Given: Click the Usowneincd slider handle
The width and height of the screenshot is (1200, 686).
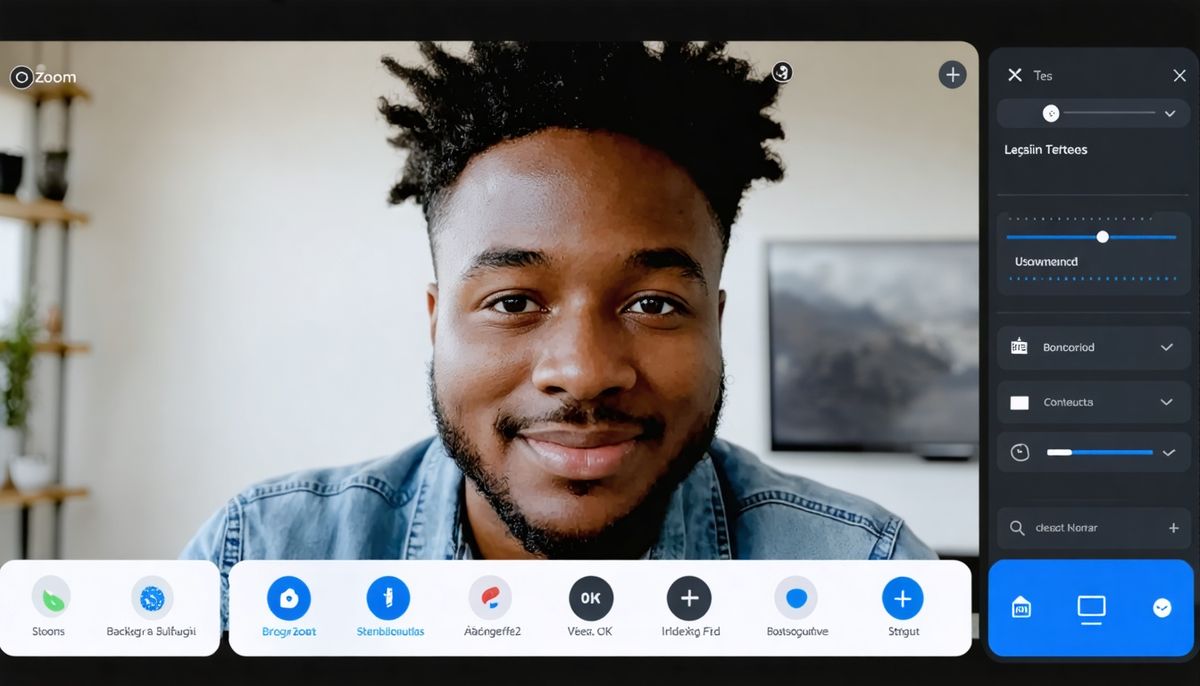Looking at the screenshot, I should tap(1102, 237).
